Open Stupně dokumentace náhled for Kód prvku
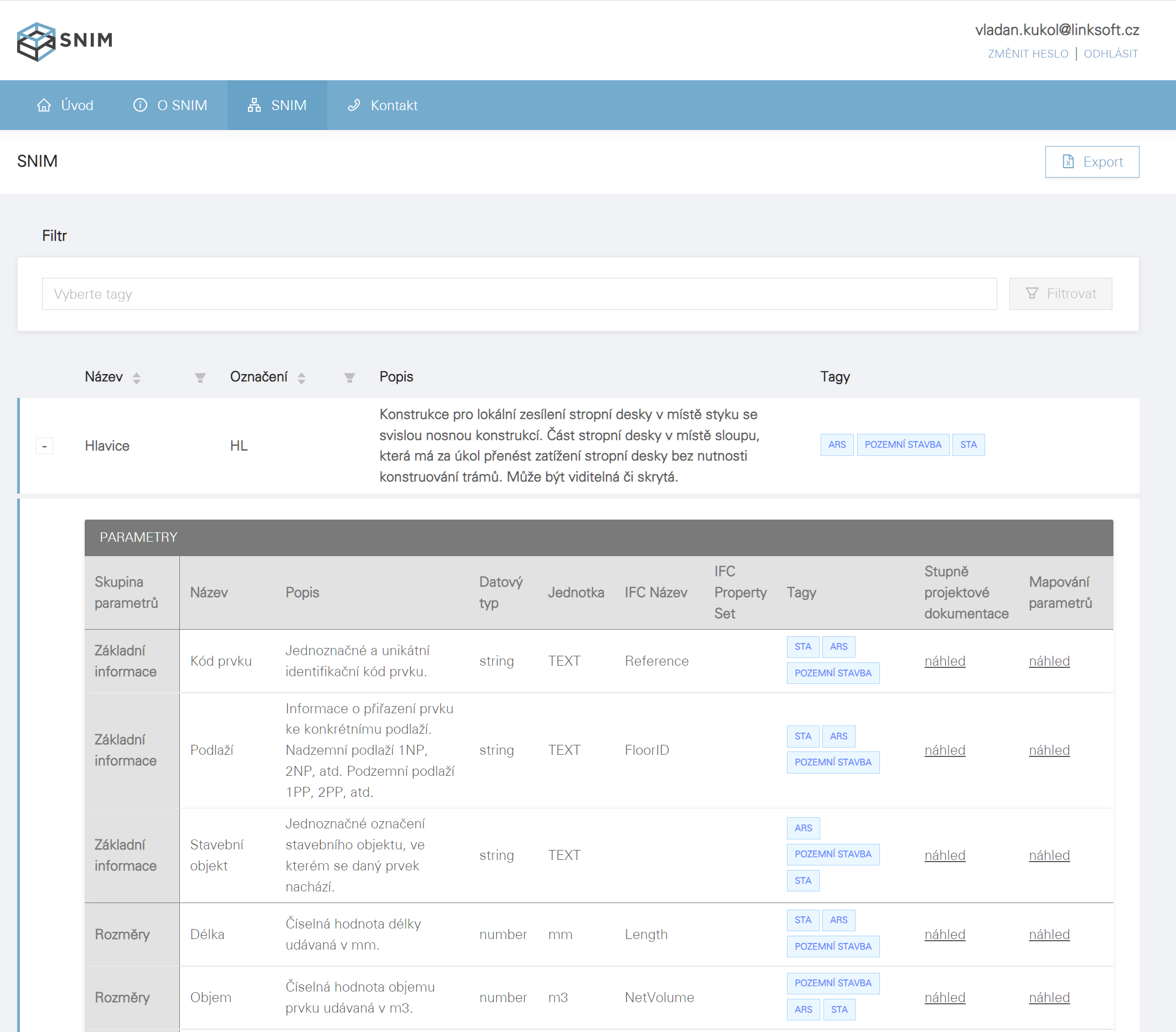Viewport: 1176px width, 1032px height. (x=944, y=661)
